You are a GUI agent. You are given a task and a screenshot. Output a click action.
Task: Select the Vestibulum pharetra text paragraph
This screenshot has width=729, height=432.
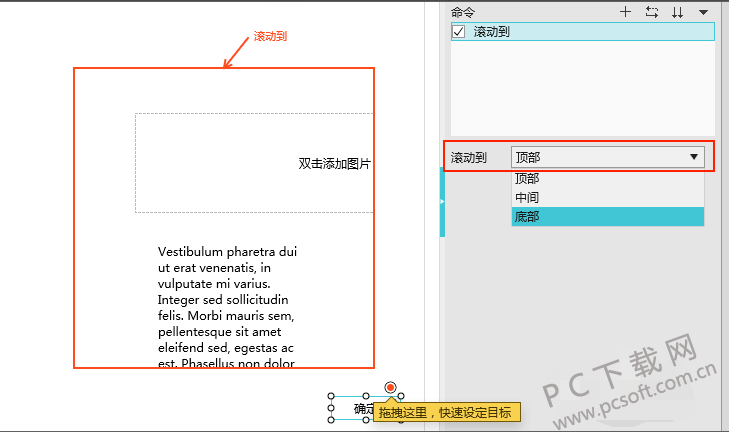[227, 307]
